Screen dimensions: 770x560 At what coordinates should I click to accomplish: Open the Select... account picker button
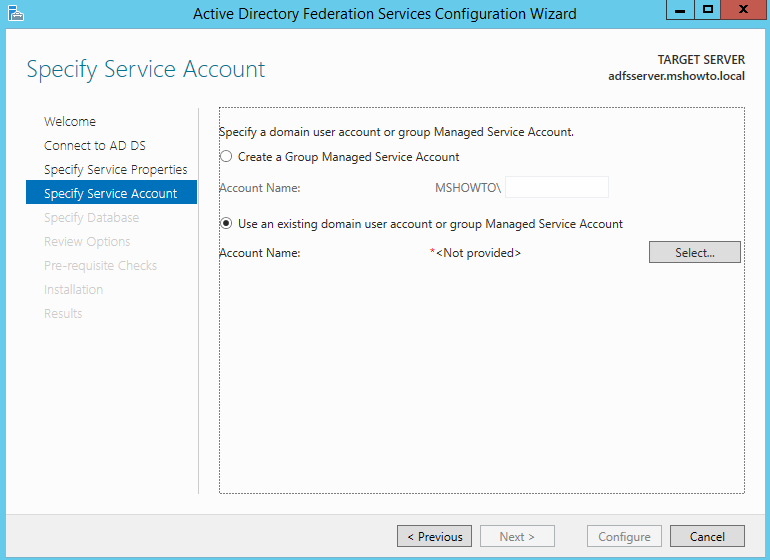[694, 252]
